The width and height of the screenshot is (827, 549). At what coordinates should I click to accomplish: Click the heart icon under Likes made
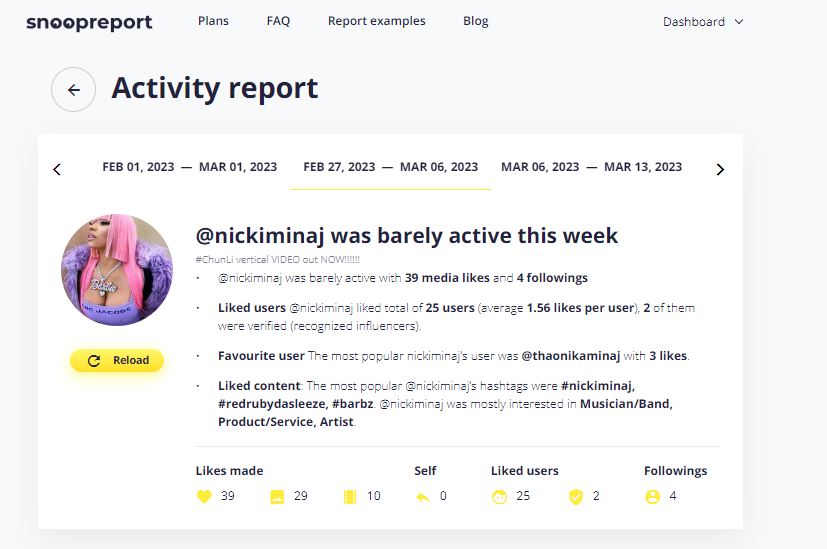(x=204, y=496)
